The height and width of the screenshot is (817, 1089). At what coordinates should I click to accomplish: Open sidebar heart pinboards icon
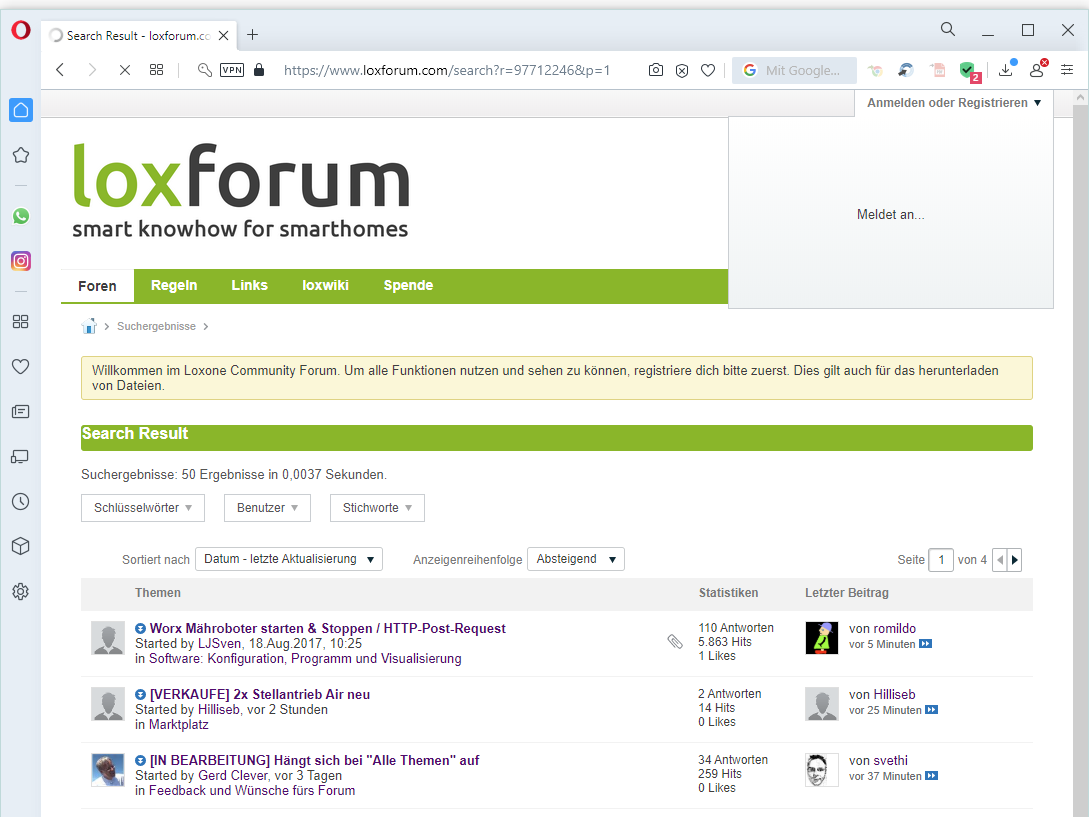(21, 366)
